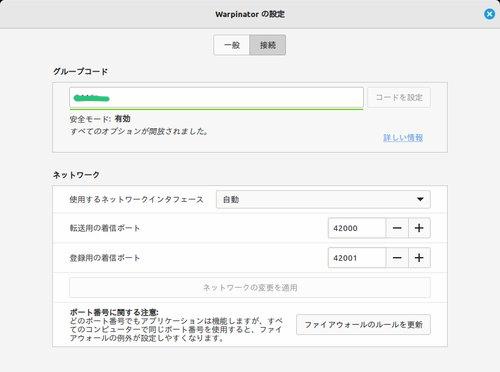Click ファイアウォールのルールを更新 button

click(363, 324)
